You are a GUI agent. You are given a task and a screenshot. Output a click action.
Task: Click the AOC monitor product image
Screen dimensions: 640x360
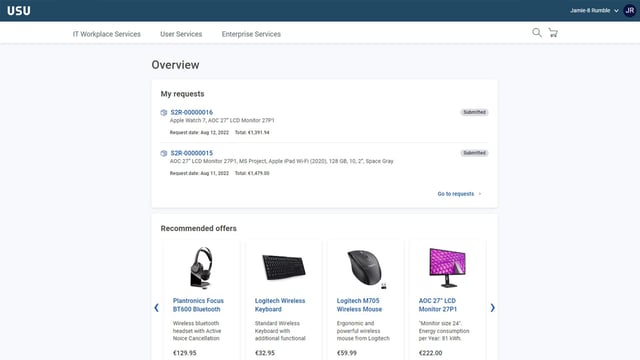pyautogui.click(x=447, y=267)
